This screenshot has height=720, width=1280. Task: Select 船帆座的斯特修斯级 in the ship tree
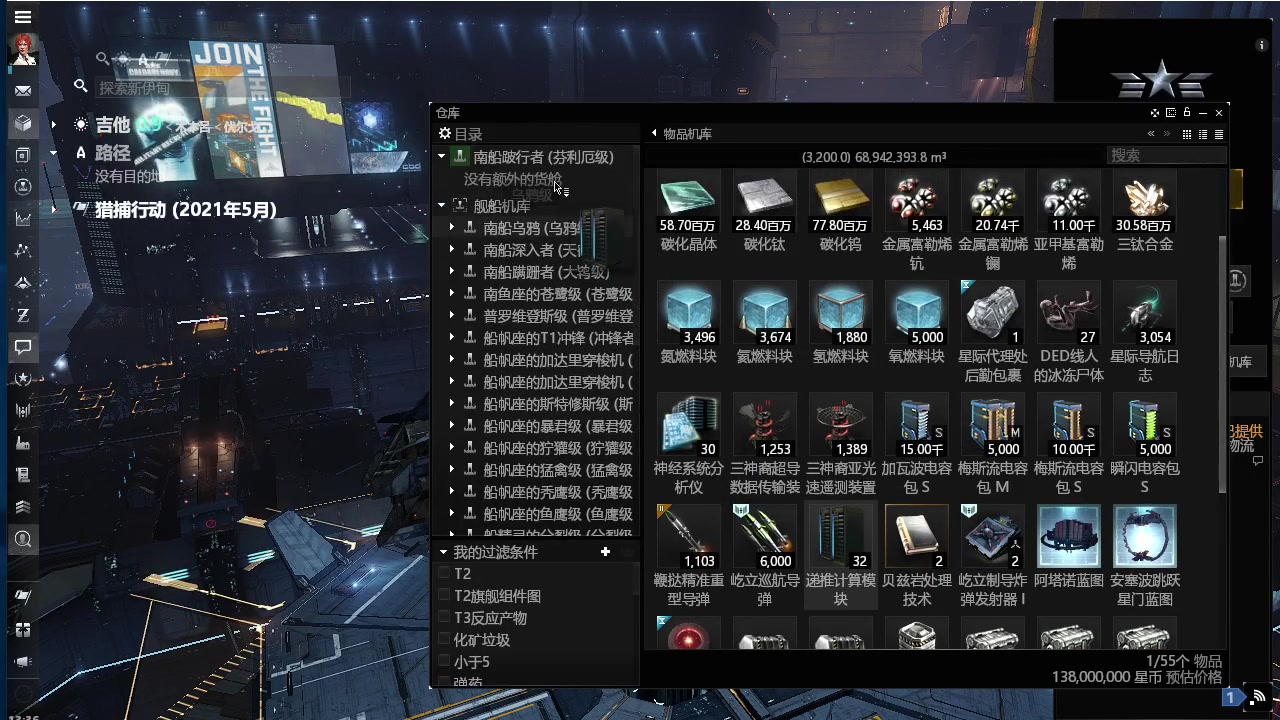point(557,404)
